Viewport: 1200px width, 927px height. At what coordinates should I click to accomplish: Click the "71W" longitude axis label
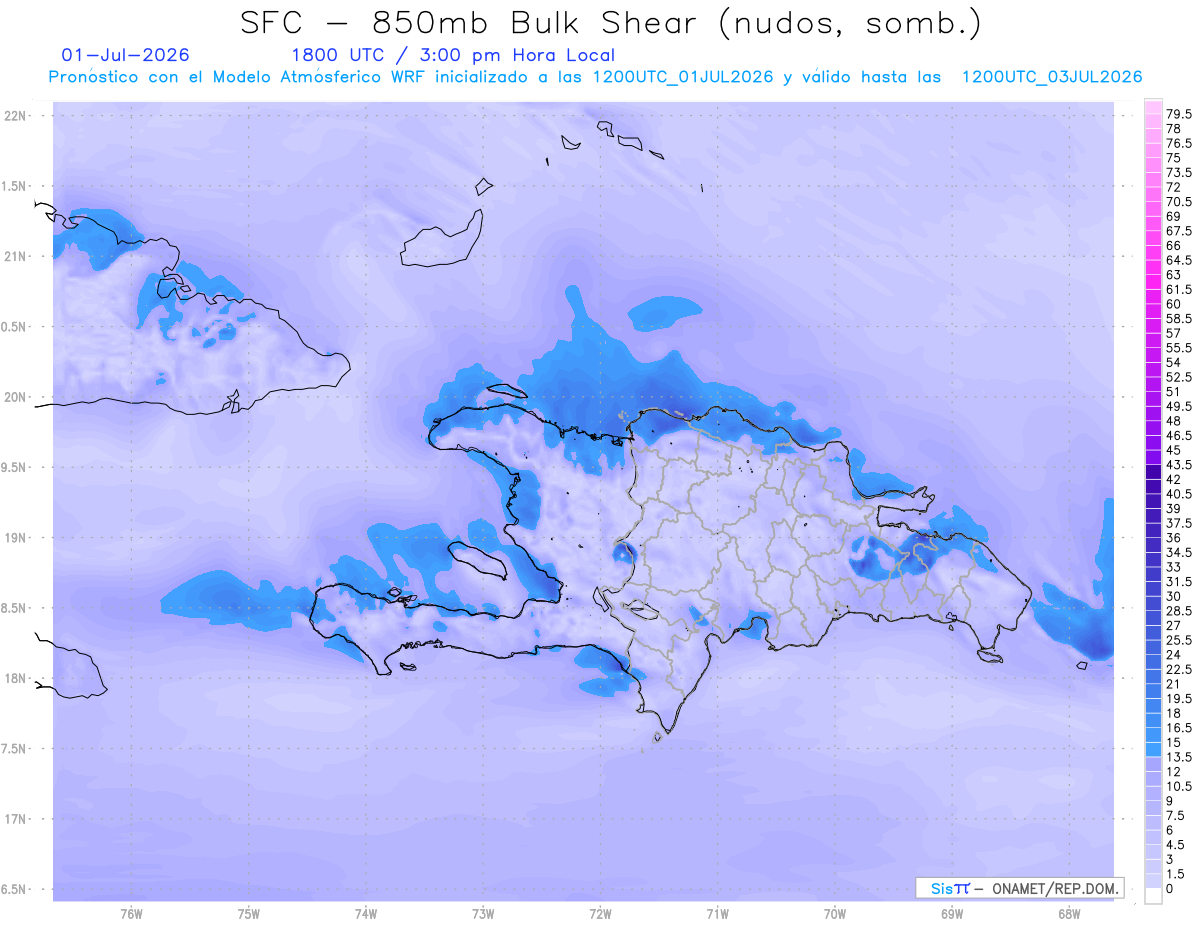tap(717, 914)
